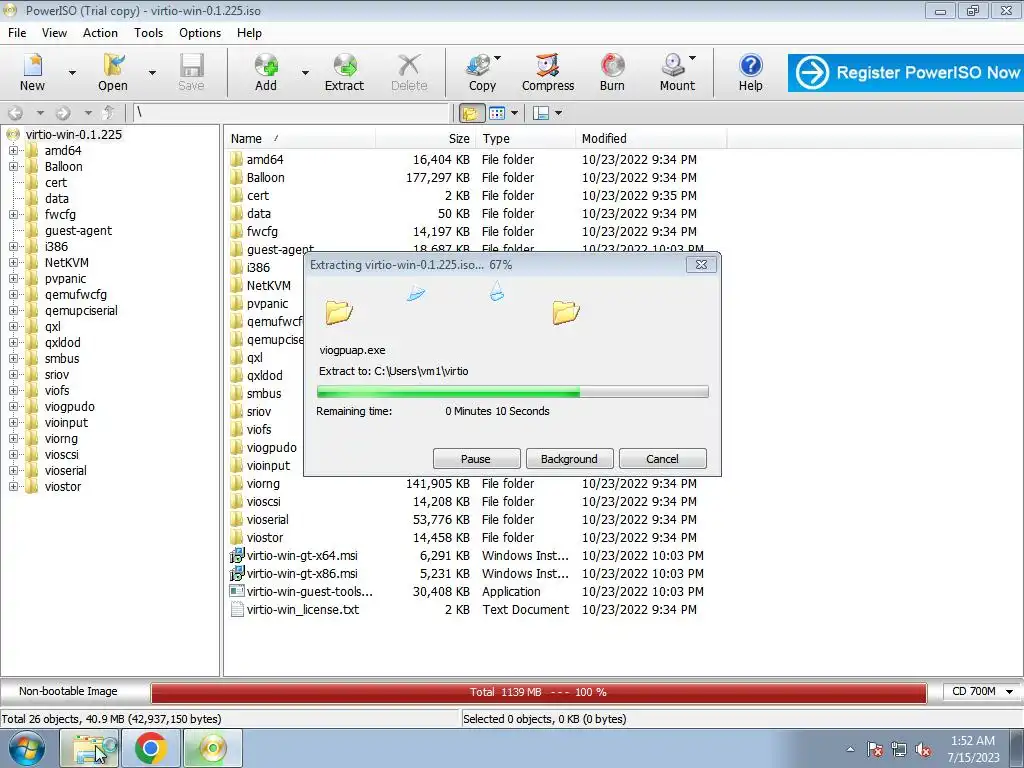
Task: Click the extraction progress bar
Action: click(x=513, y=392)
